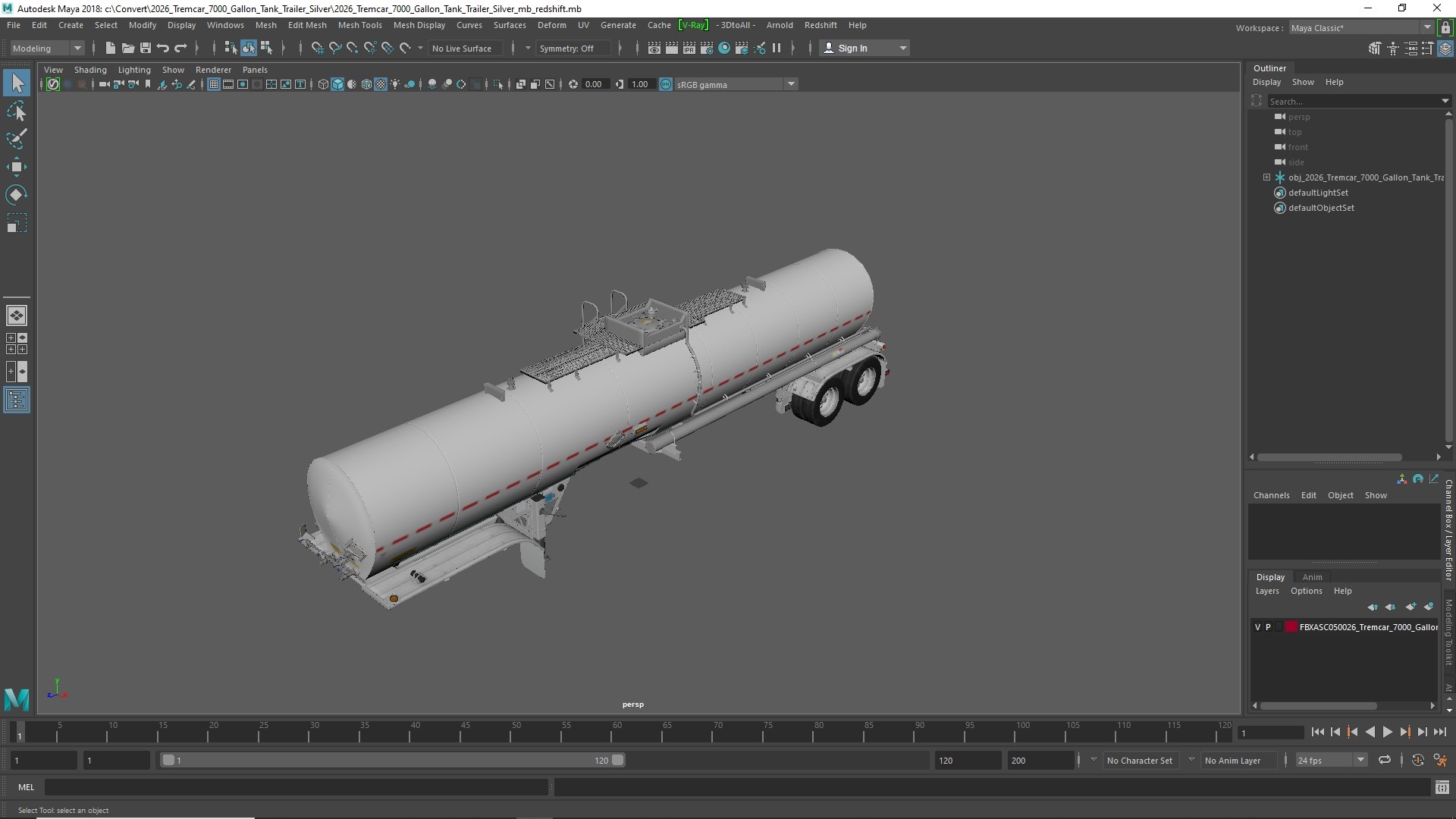The width and height of the screenshot is (1456, 819).
Task: Save the scene with disk icon
Action: (x=145, y=48)
